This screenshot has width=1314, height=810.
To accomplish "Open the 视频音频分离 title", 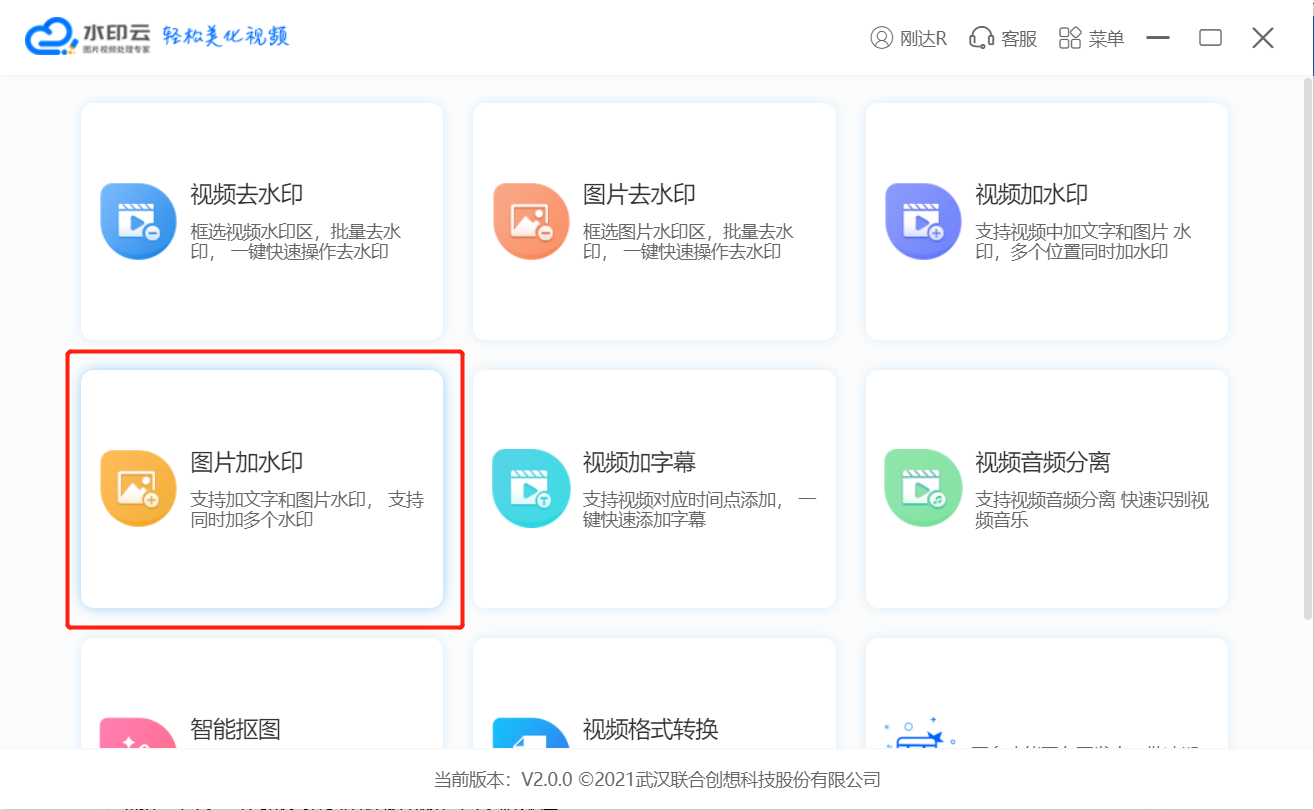I will 1043,462.
